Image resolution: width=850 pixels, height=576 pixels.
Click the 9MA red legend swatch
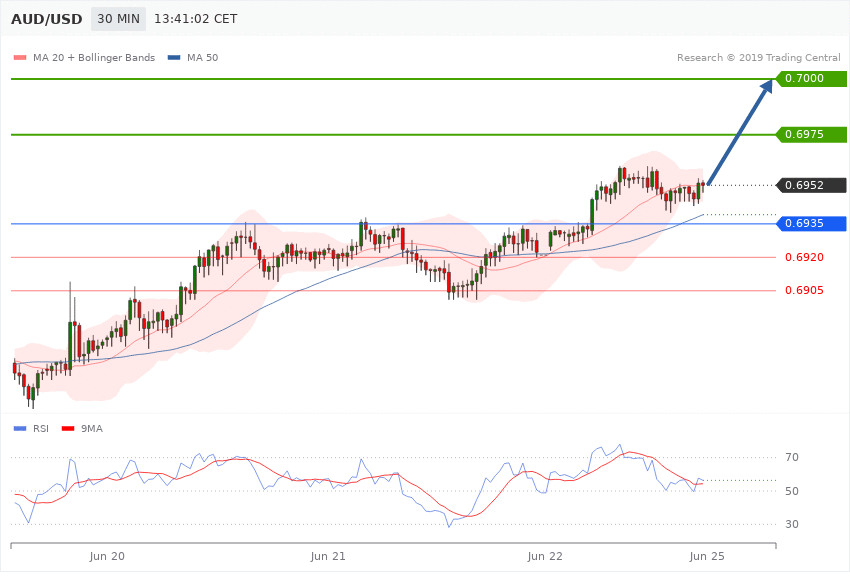coord(68,429)
